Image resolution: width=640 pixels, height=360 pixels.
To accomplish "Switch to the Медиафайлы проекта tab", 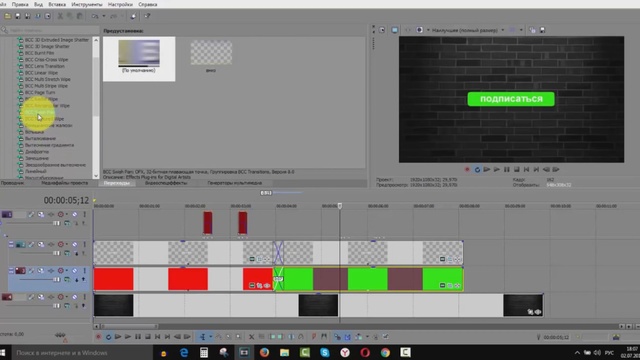I will tap(64, 183).
